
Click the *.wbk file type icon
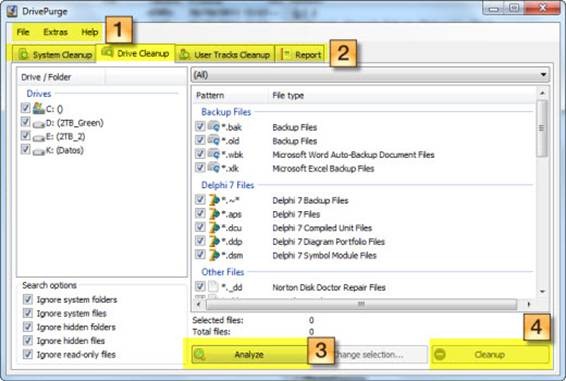point(214,154)
